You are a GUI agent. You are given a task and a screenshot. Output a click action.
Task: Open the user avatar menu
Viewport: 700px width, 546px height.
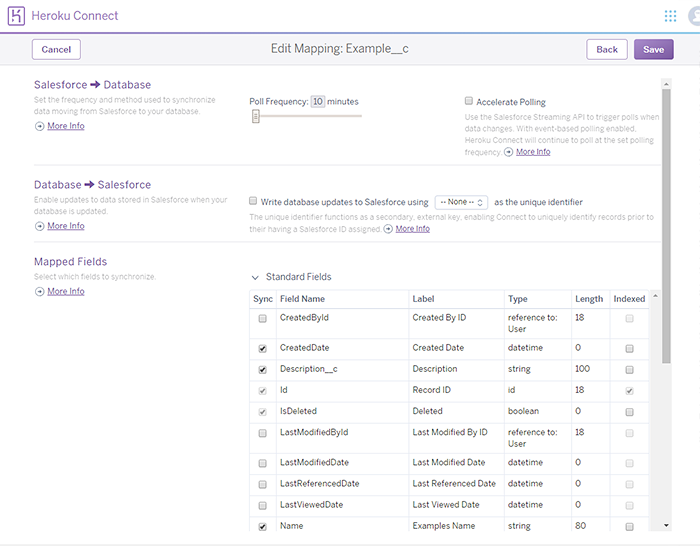(694, 17)
